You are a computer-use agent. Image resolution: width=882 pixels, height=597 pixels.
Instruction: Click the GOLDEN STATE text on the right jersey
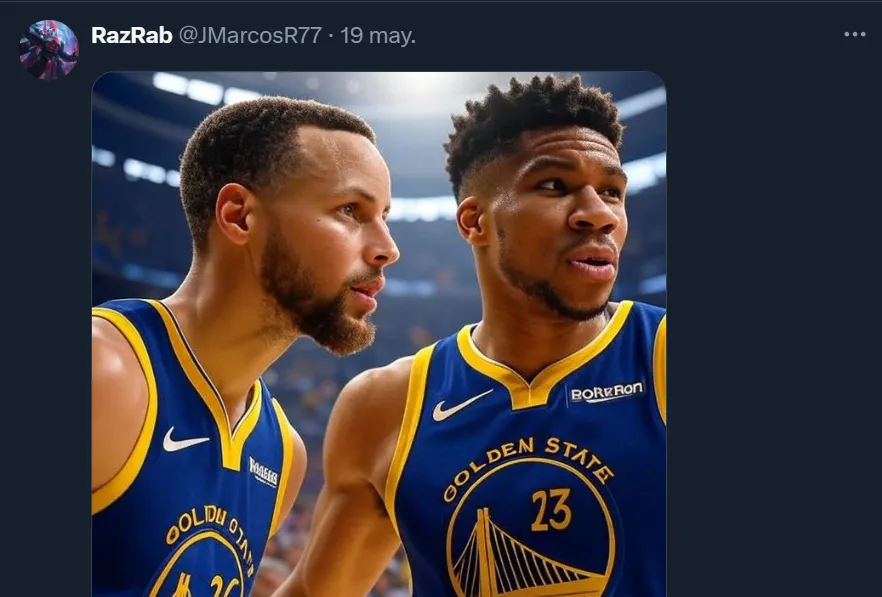(x=527, y=465)
